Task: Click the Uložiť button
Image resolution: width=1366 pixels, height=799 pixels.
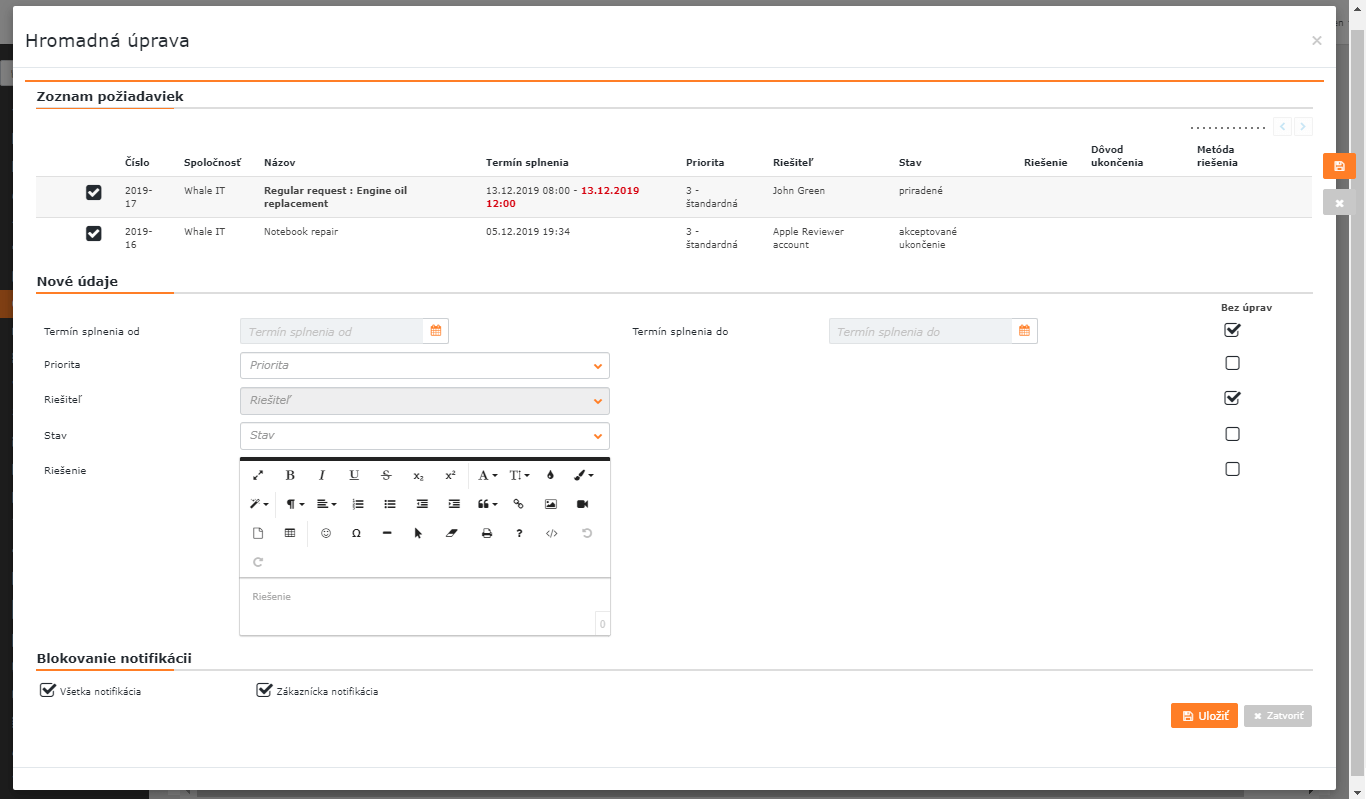Action: [x=1204, y=716]
